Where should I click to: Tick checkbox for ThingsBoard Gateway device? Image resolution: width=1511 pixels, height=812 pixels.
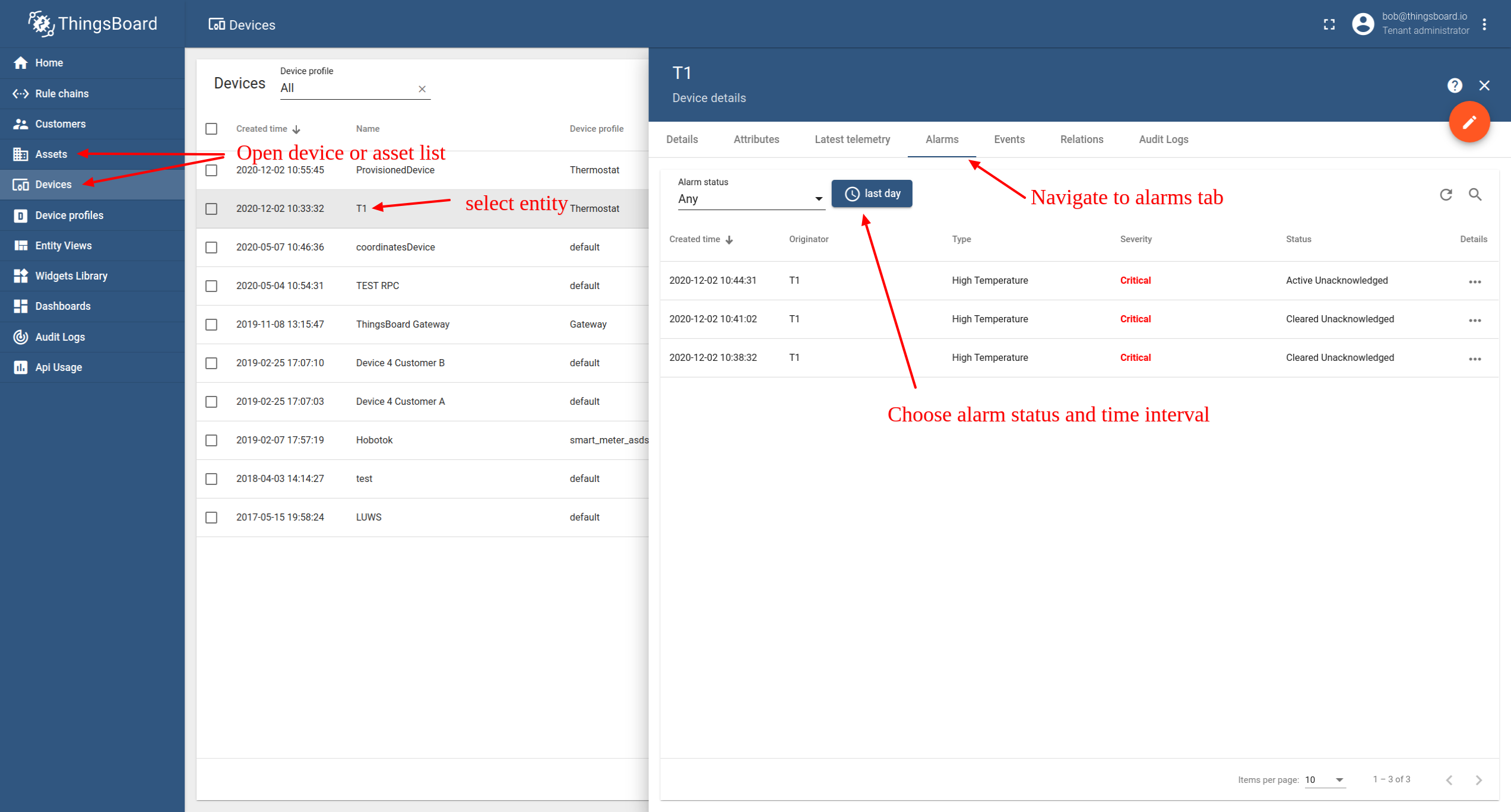point(211,325)
